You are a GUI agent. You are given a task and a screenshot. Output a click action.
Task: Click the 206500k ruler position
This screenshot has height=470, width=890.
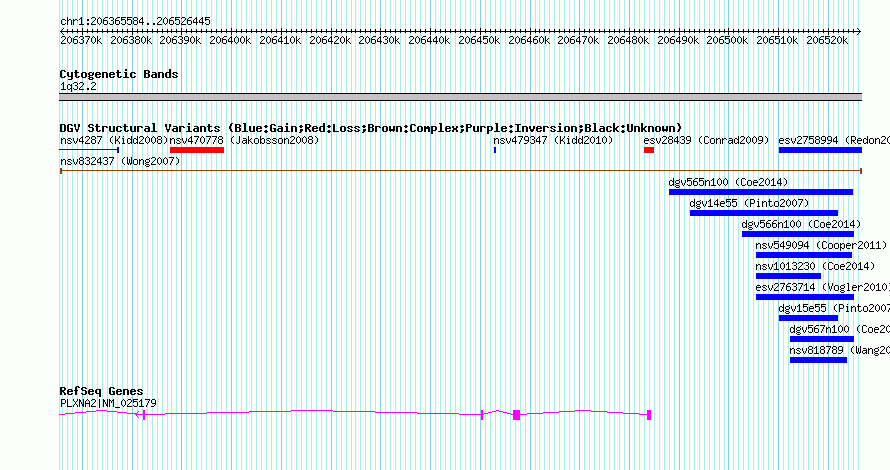[728, 40]
